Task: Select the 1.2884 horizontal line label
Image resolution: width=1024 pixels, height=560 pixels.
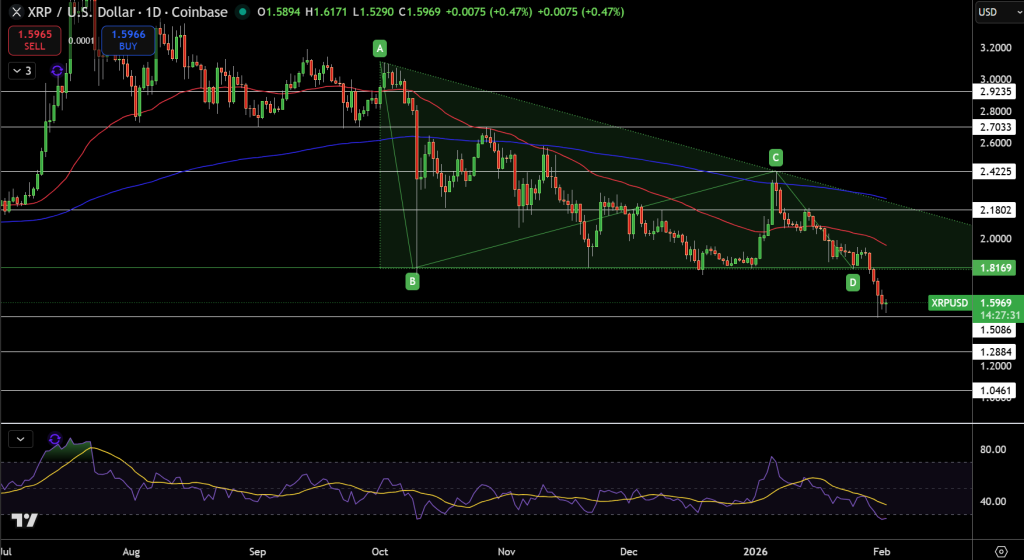Action: tap(997, 352)
